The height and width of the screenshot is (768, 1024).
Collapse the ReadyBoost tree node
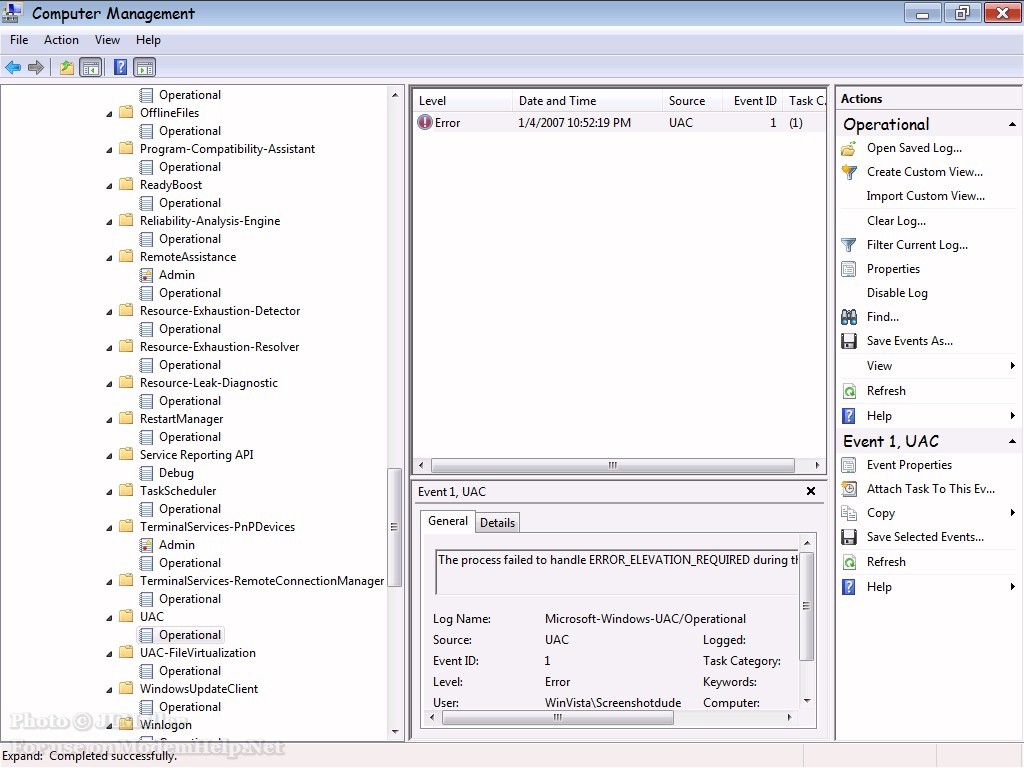pos(109,186)
